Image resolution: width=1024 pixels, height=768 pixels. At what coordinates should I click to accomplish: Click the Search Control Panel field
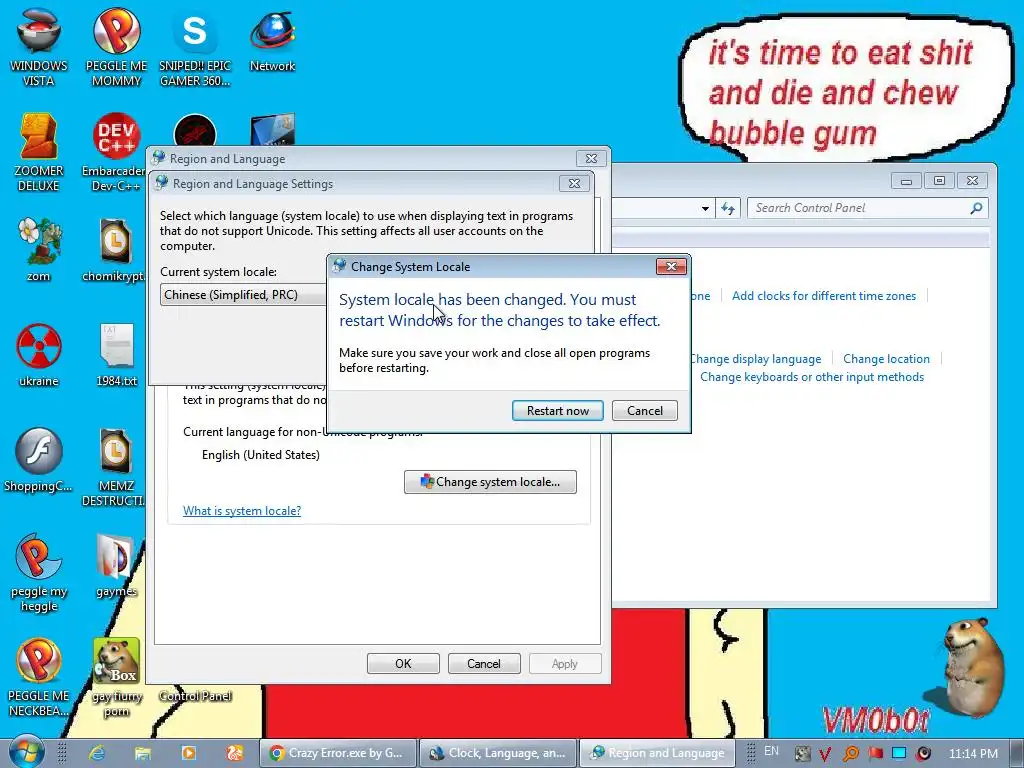[867, 208]
